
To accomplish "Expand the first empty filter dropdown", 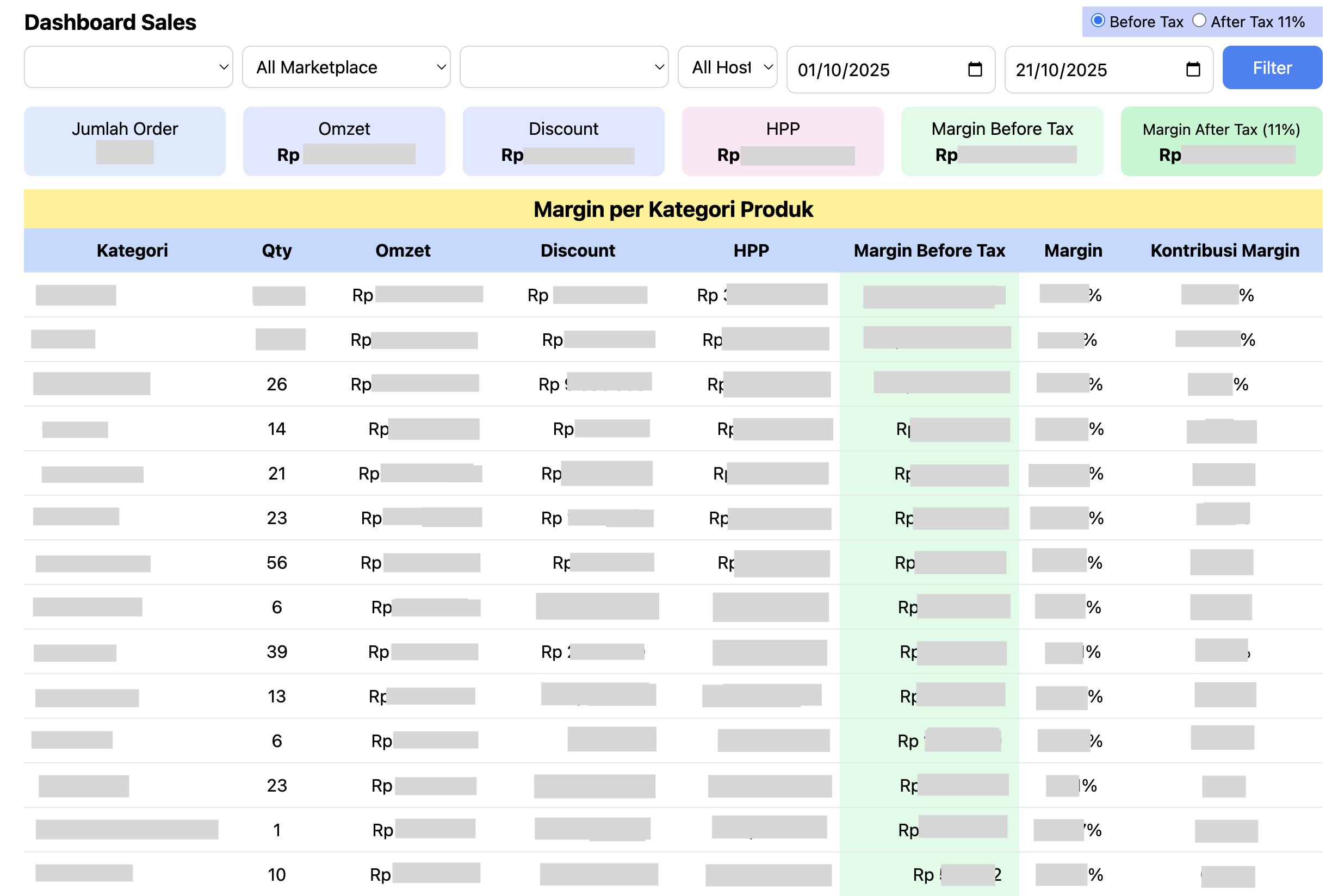I will click(x=128, y=67).
